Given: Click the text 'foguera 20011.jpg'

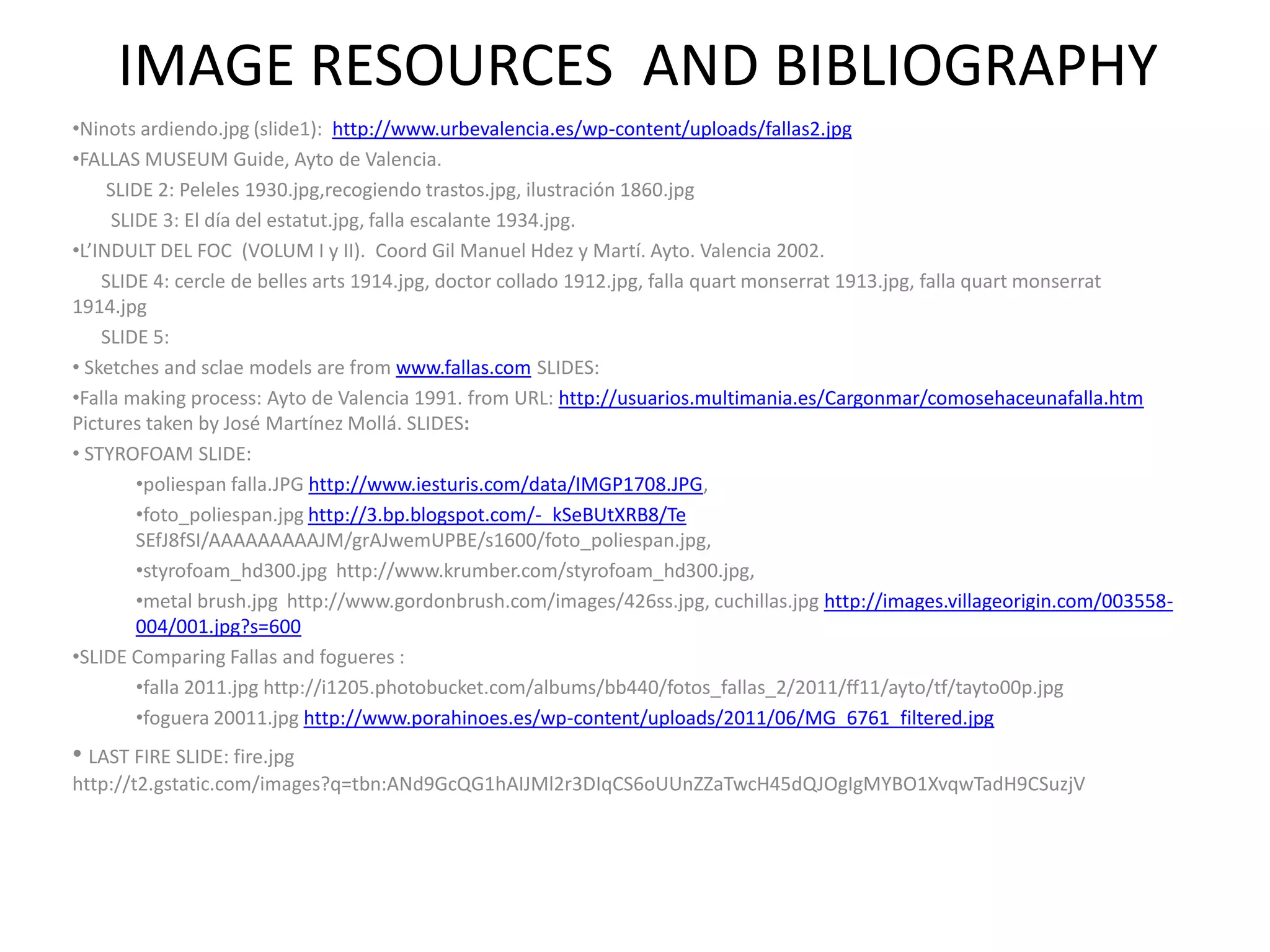Looking at the screenshot, I should [x=221, y=718].
